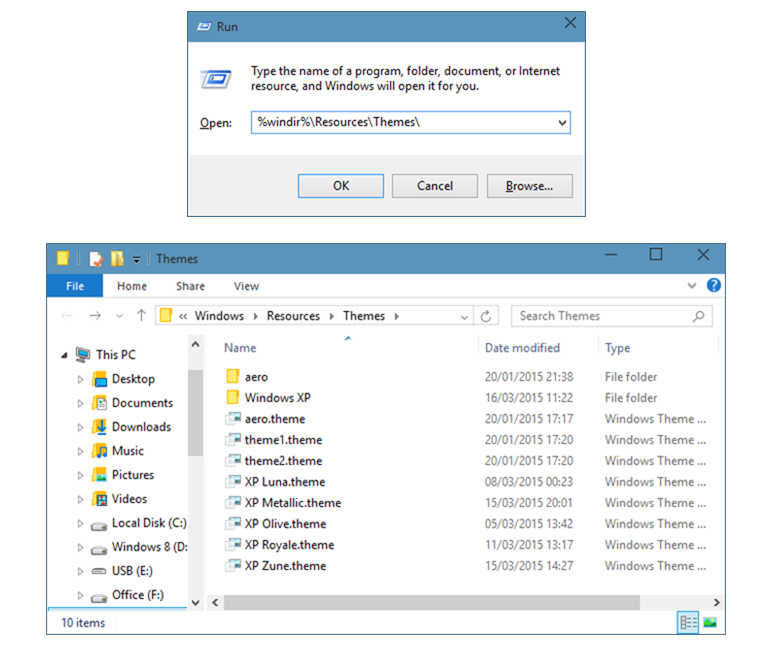Click navigation pane scroll down arrow
The image size is (779, 651).
click(196, 603)
